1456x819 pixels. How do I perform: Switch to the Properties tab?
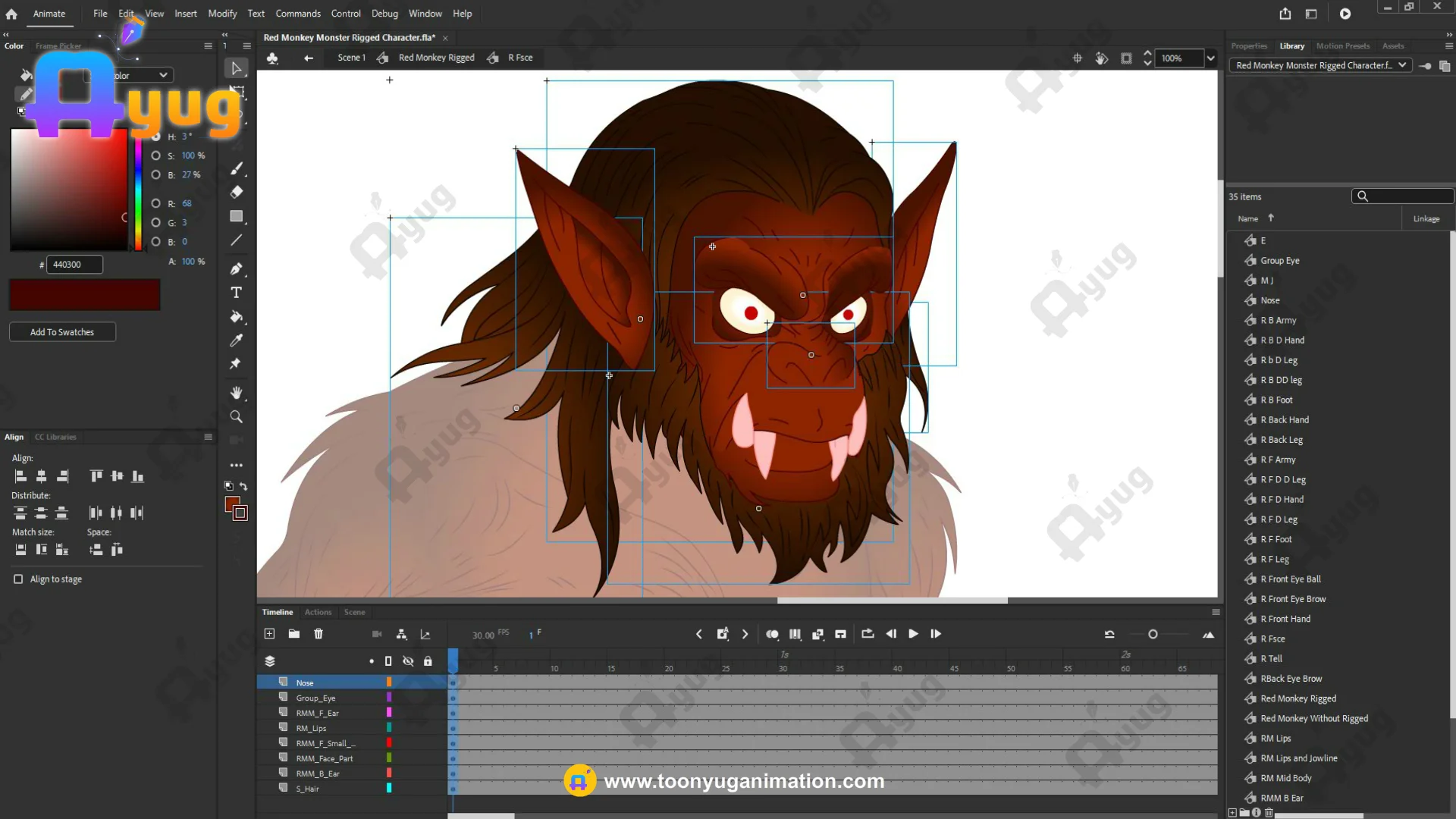point(1248,46)
